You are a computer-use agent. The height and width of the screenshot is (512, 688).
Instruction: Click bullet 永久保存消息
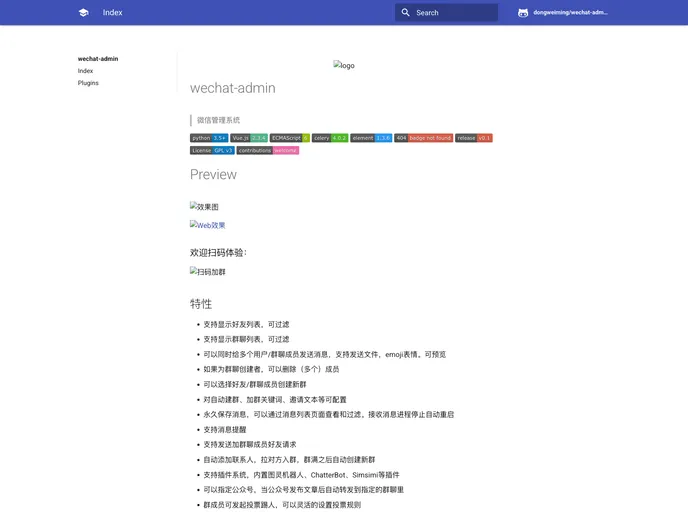point(329,415)
